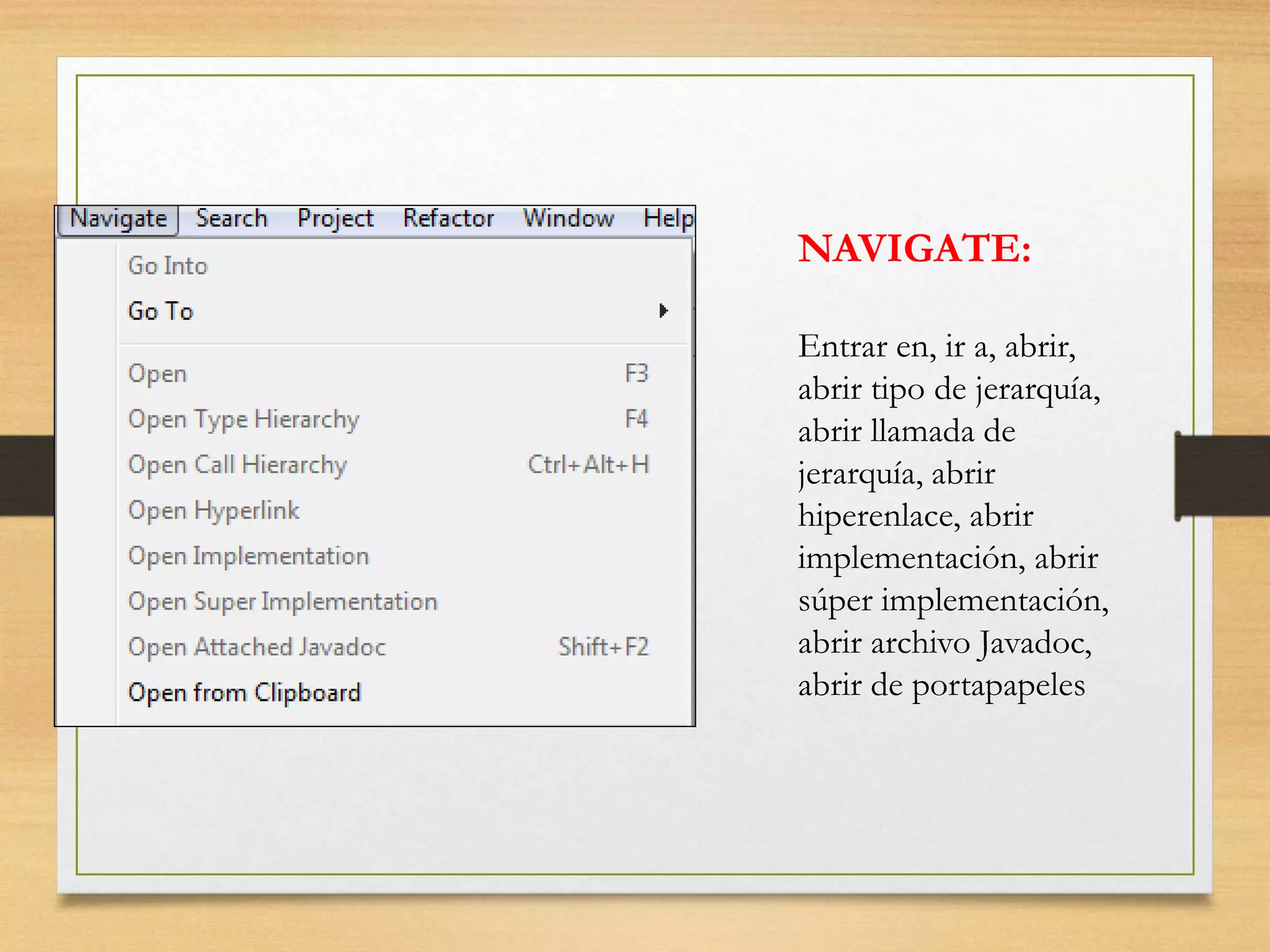Screen dimensions: 1270x952
Task: Select Open Super Implementation entry
Action: 403,602
